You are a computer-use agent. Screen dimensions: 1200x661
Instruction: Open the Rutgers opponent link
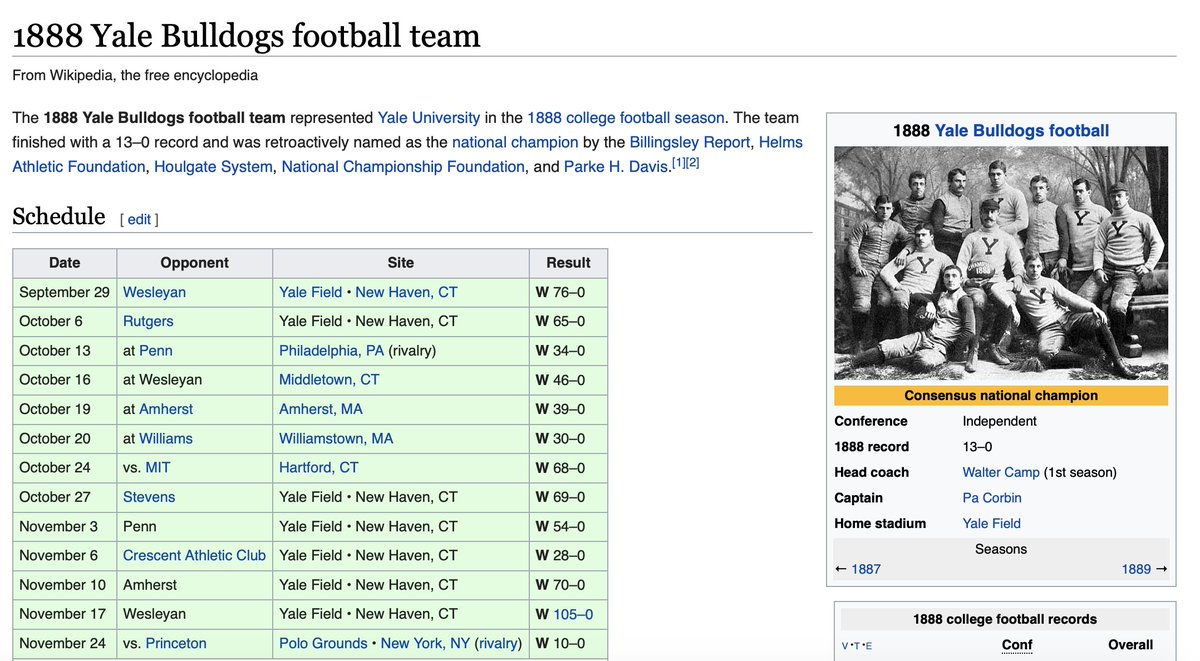pos(148,321)
